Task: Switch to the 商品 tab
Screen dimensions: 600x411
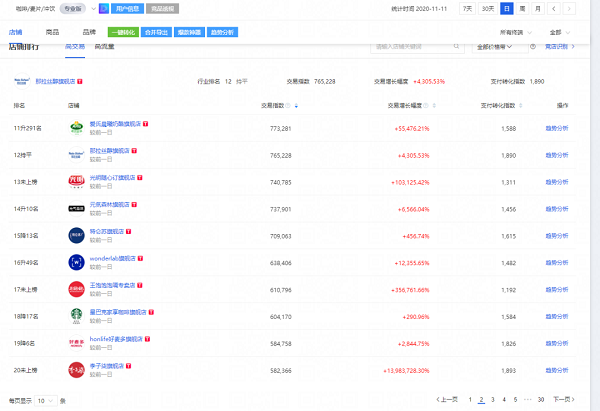Action: (x=52, y=32)
